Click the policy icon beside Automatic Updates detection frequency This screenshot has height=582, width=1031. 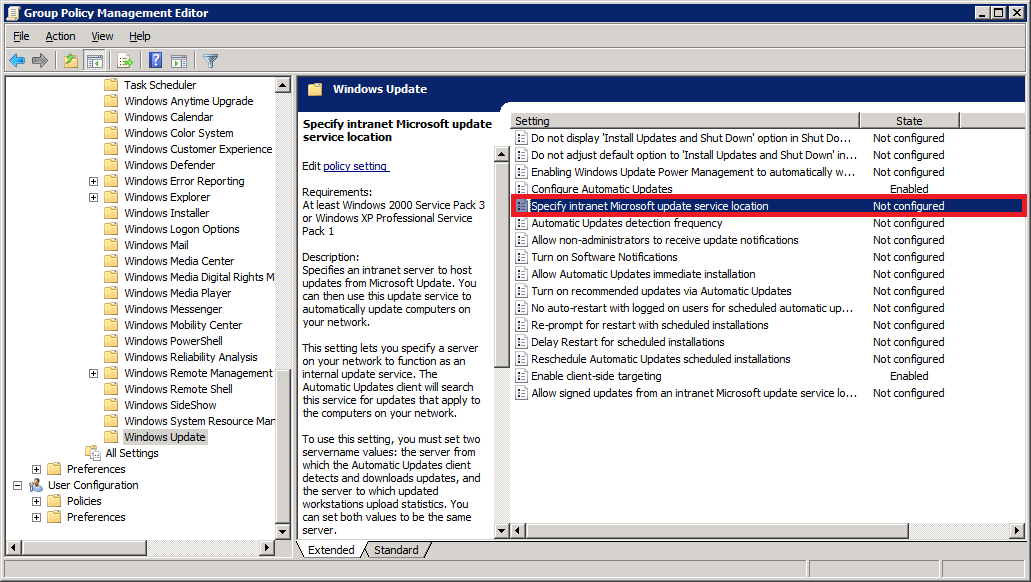[521, 224]
